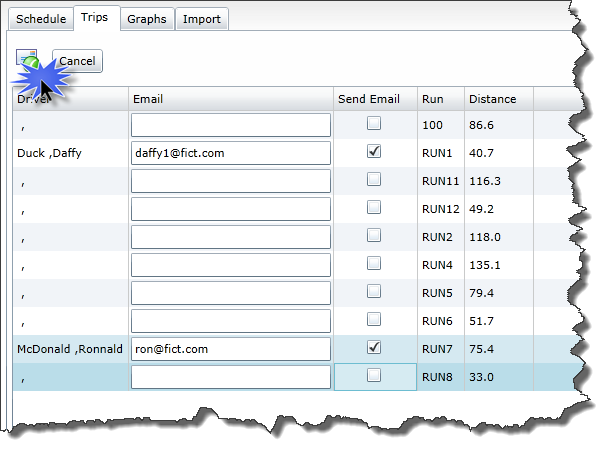Screen dimensions: 611x455
Task: Uncheck Send Email for Duck, Daffy
Action: pyautogui.click(x=374, y=152)
